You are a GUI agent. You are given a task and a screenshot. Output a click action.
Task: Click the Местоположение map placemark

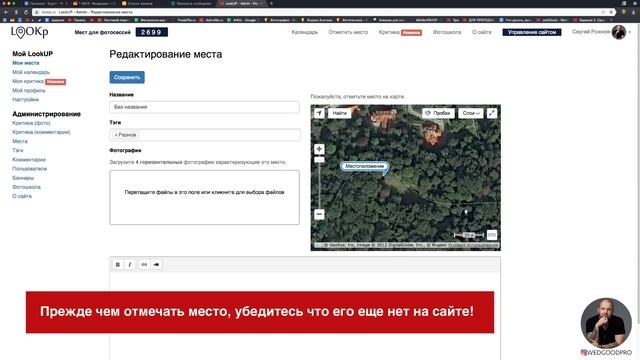point(364,166)
